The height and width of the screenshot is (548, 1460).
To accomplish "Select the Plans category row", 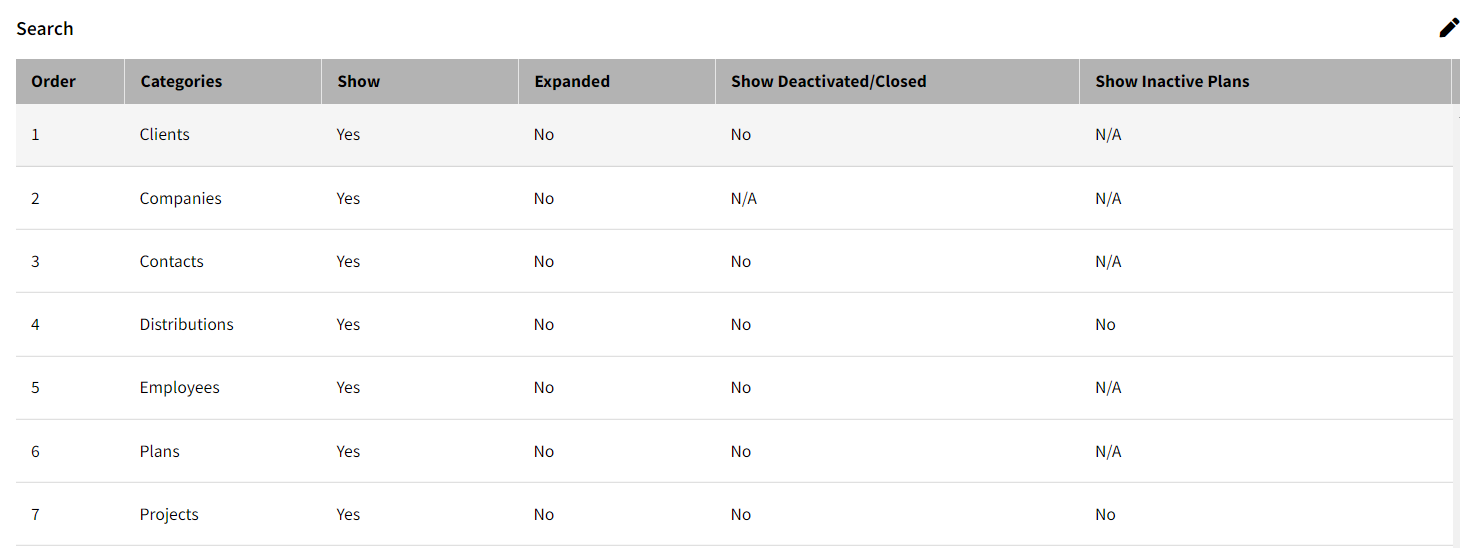I will (733, 451).
